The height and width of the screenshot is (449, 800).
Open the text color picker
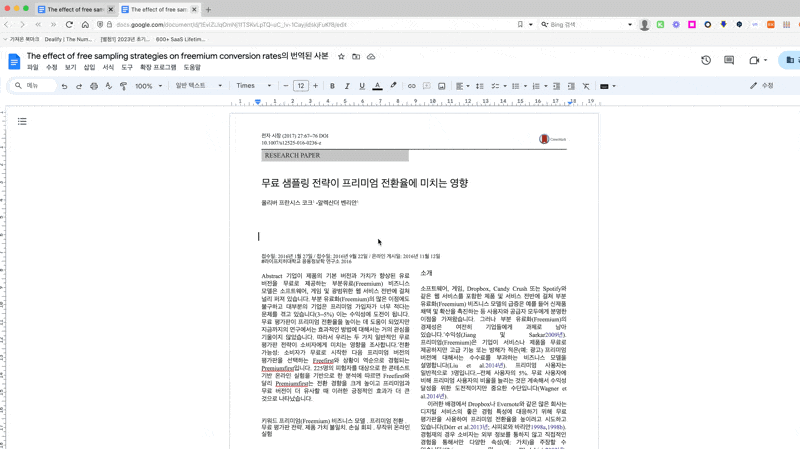coord(378,86)
